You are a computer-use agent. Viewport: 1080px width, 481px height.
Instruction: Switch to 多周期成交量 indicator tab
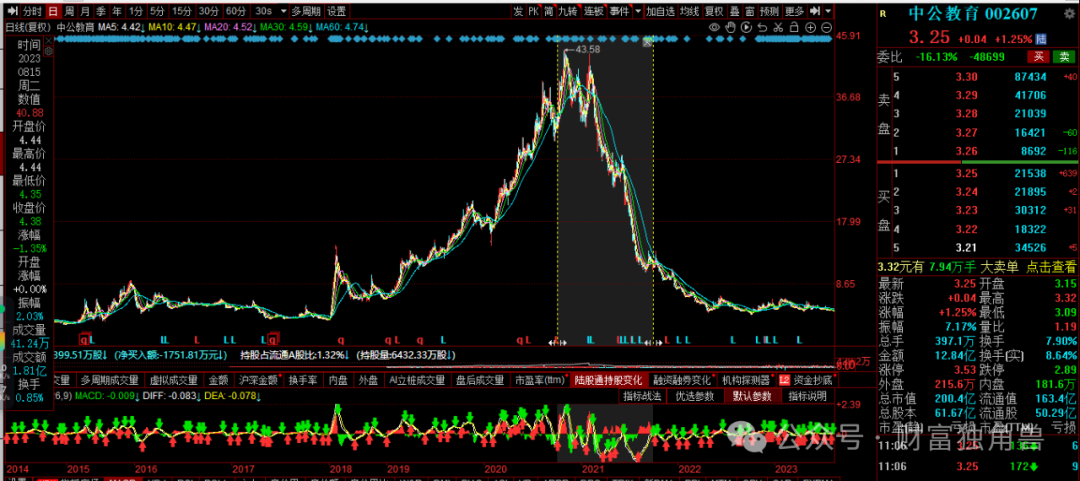tap(110, 380)
